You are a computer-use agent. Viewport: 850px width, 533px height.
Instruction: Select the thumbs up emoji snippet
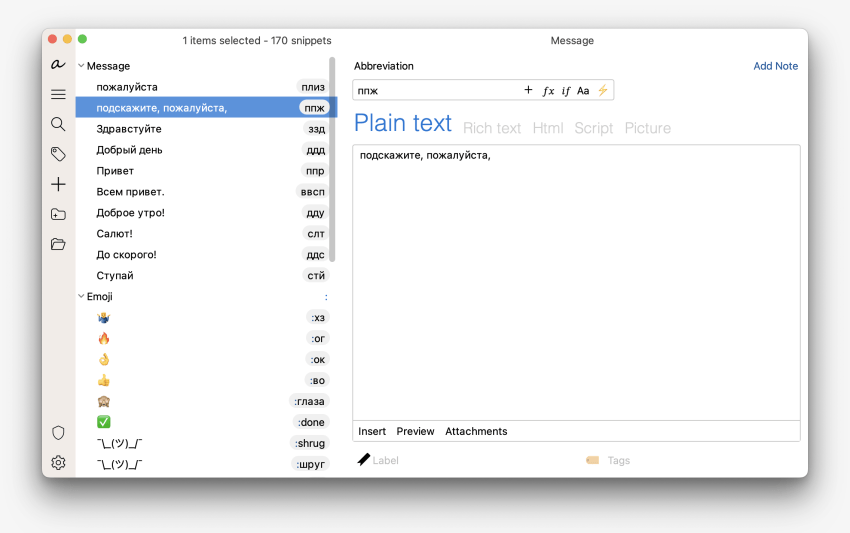tap(104, 381)
